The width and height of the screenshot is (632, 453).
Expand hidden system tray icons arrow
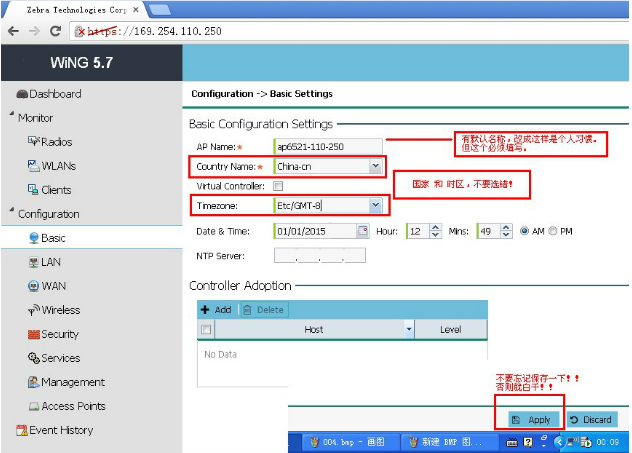[x=559, y=442]
